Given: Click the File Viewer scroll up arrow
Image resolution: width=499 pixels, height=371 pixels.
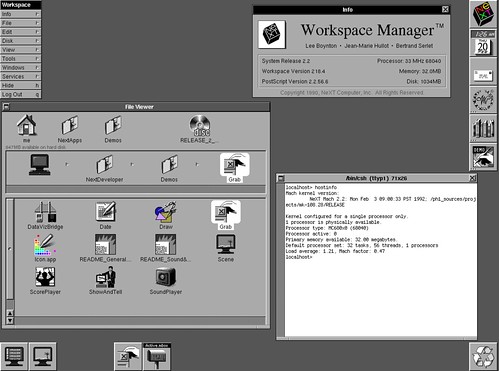Looking at the screenshot, I should tap(10, 313).
